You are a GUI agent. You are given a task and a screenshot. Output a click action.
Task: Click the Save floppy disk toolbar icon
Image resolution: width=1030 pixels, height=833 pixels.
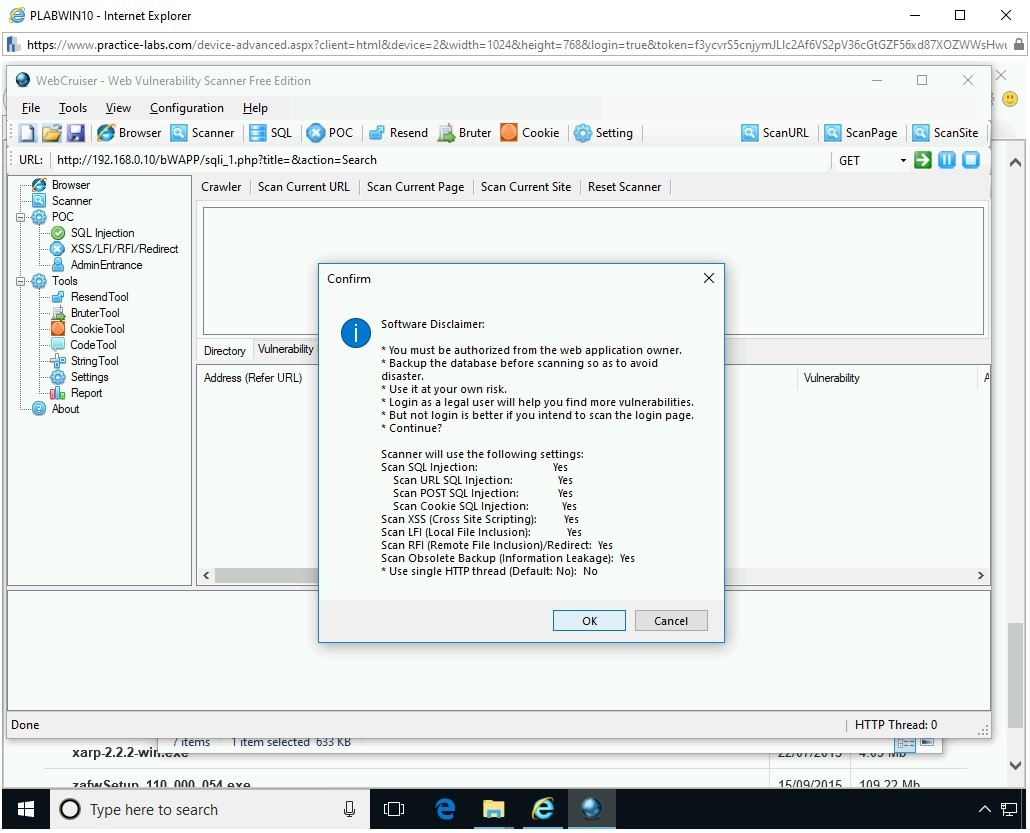pos(76,133)
